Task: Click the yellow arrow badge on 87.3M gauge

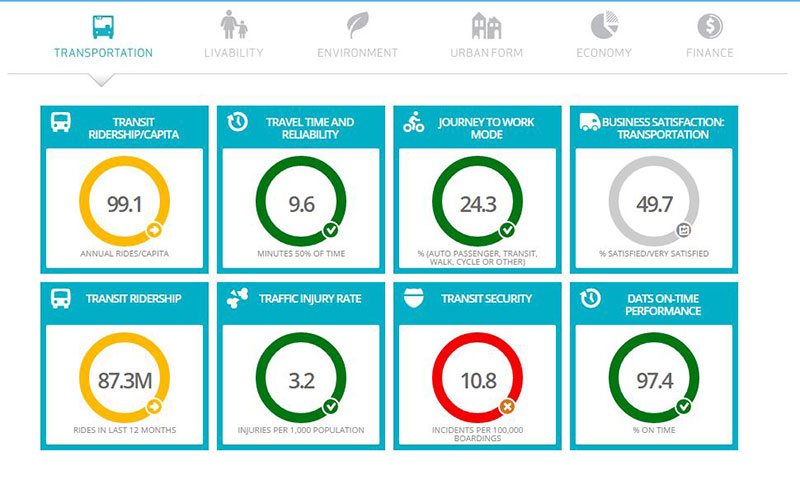Action: (x=154, y=406)
